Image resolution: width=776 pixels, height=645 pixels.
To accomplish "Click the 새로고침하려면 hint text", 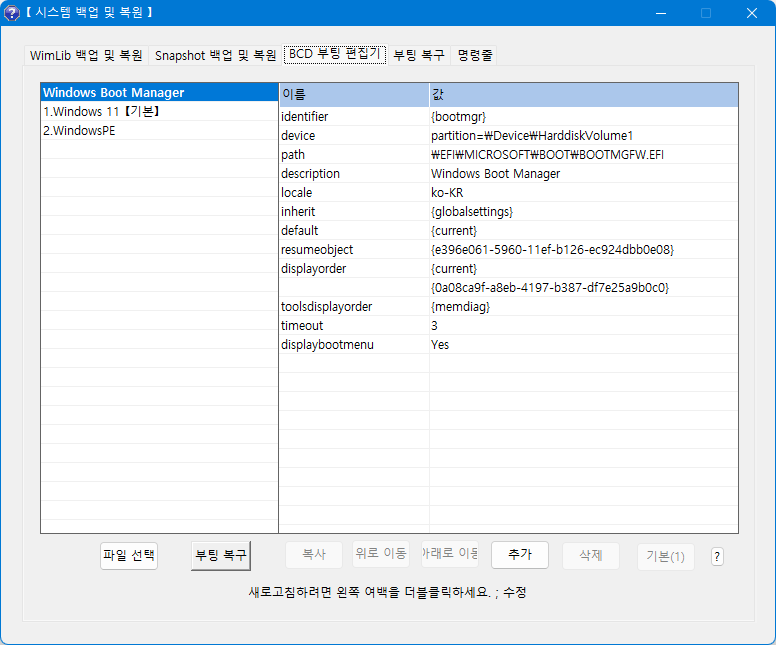I will tap(387, 592).
